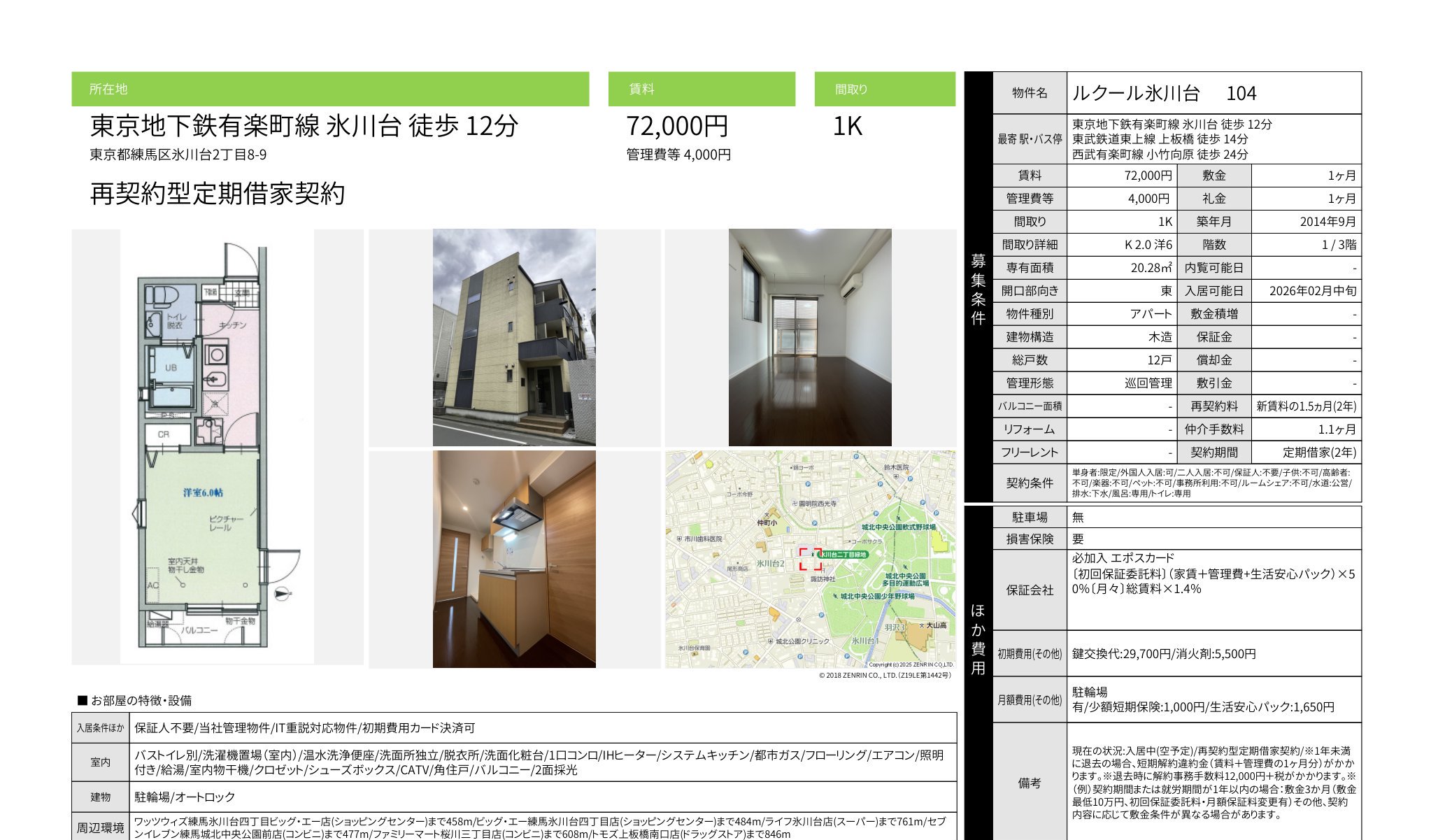Open the building exterior photo
1438x840 pixels.
pos(514,337)
